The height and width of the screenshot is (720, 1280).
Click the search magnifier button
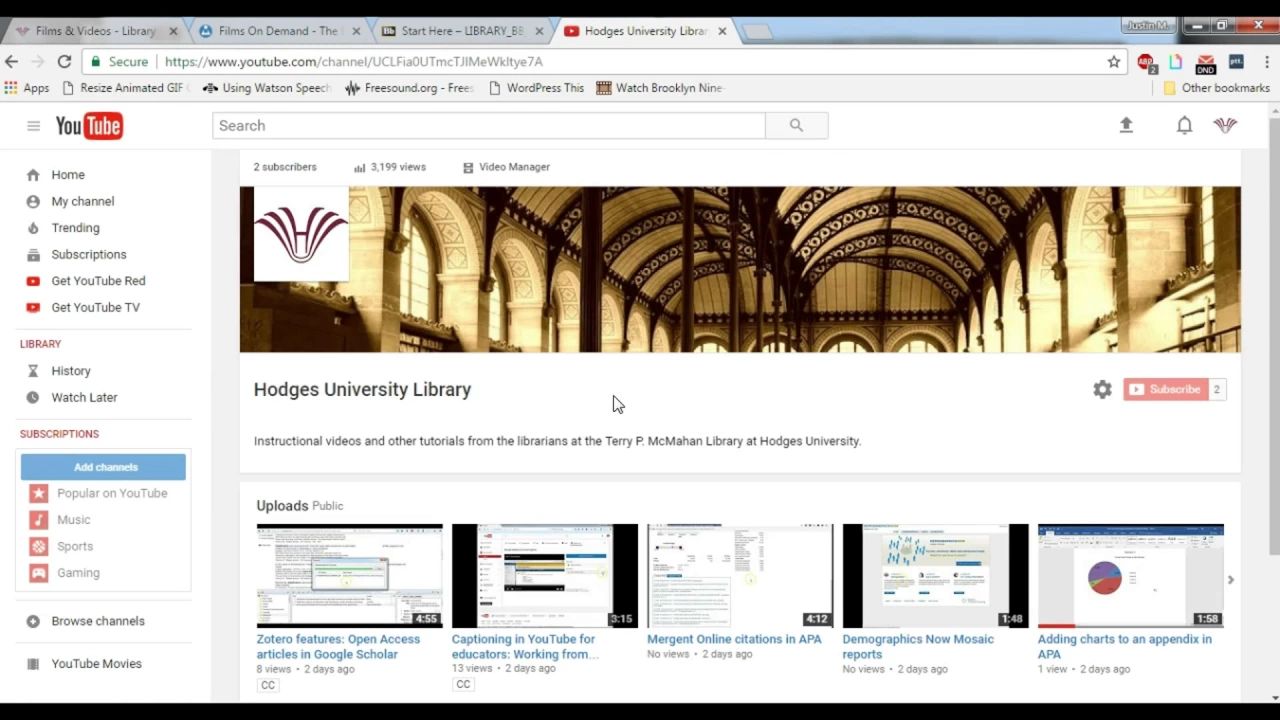(x=796, y=125)
